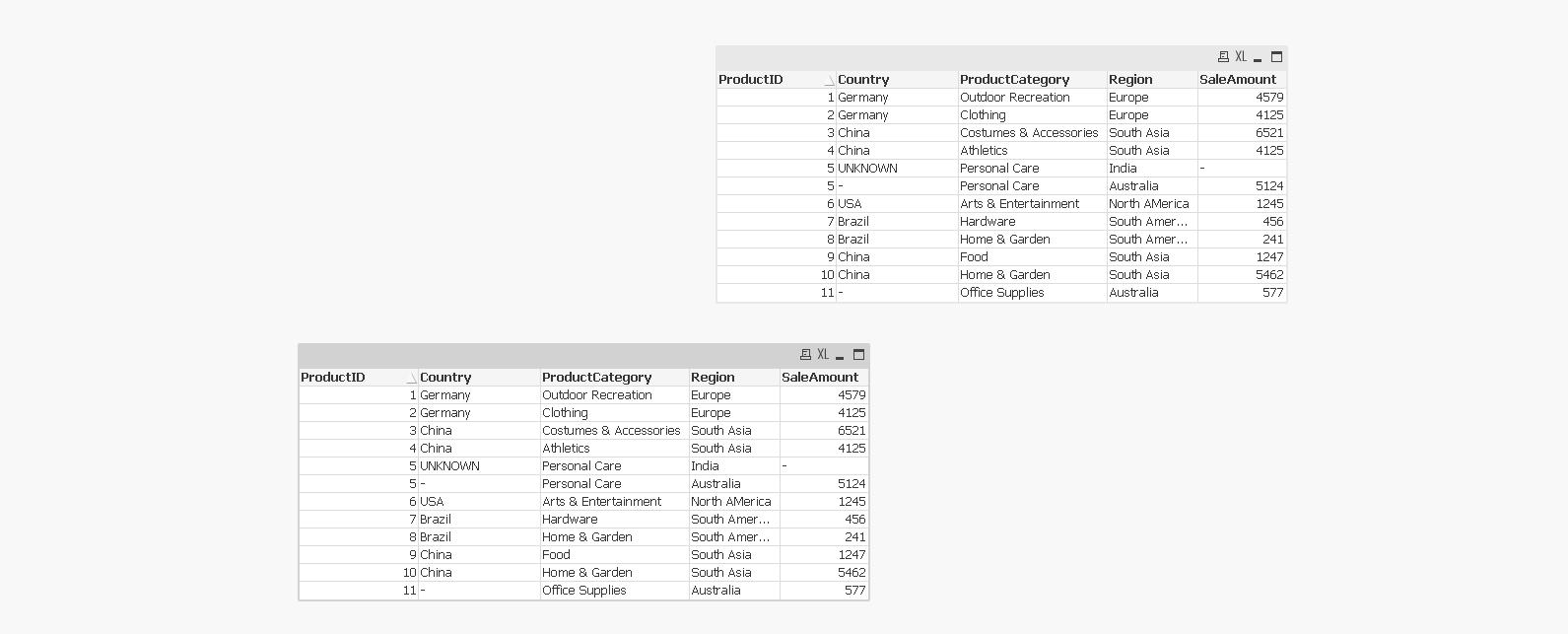1568x634 pixels.
Task: Select Outdoor Recreation cell in lower table
Action: tap(596, 395)
